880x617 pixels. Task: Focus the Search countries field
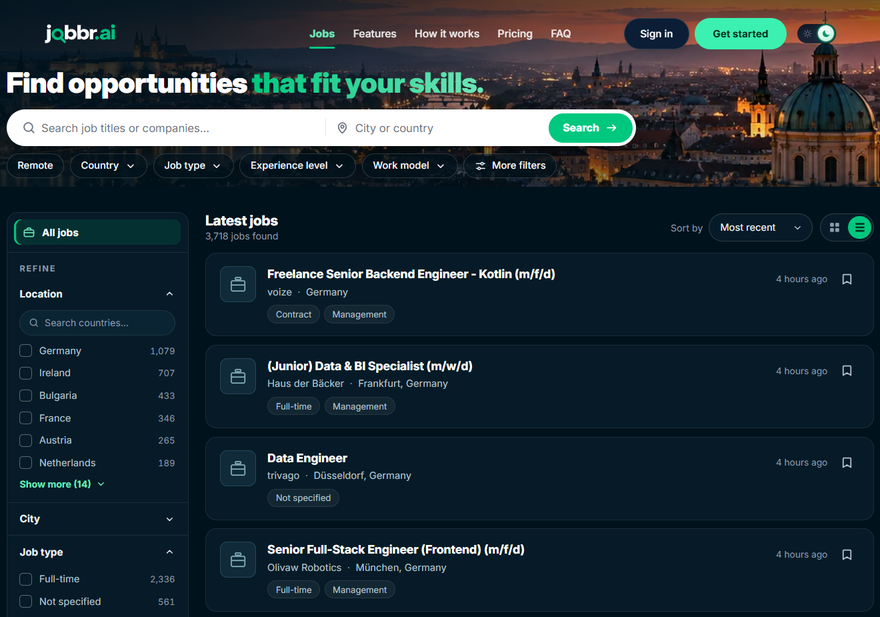pos(97,323)
